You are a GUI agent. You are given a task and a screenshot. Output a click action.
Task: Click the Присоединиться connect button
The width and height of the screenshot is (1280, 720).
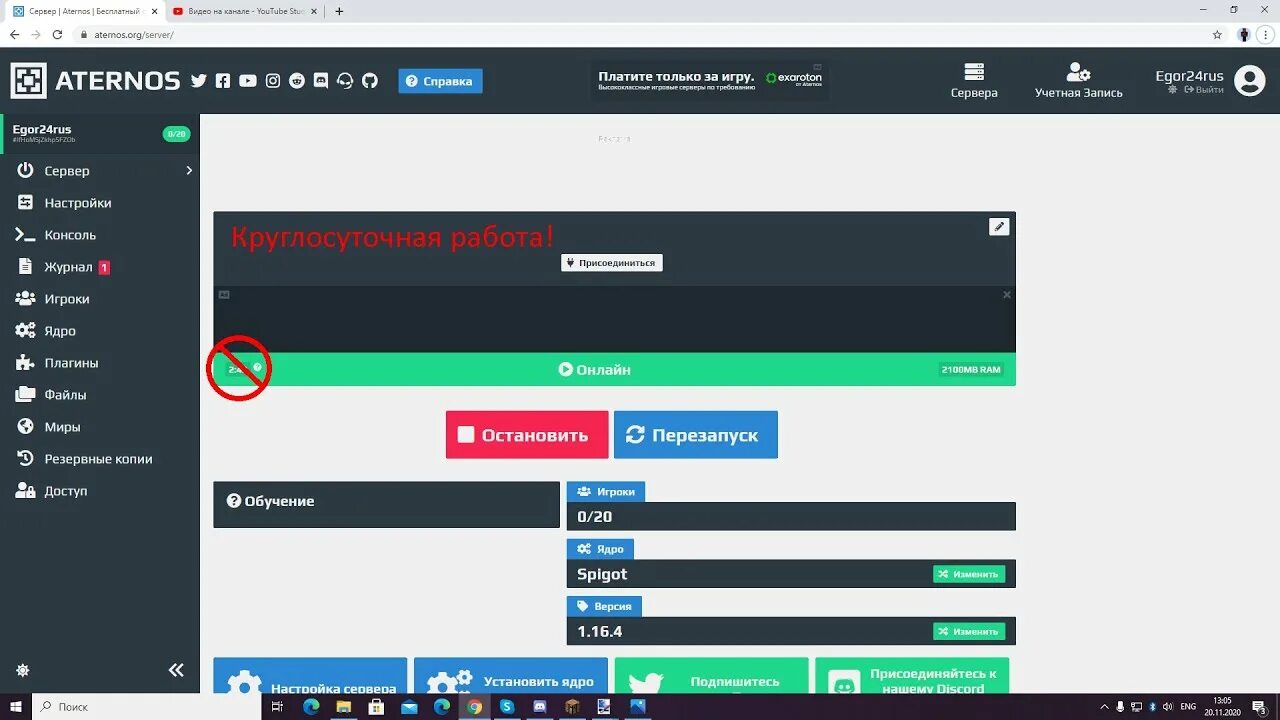coord(612,263)
